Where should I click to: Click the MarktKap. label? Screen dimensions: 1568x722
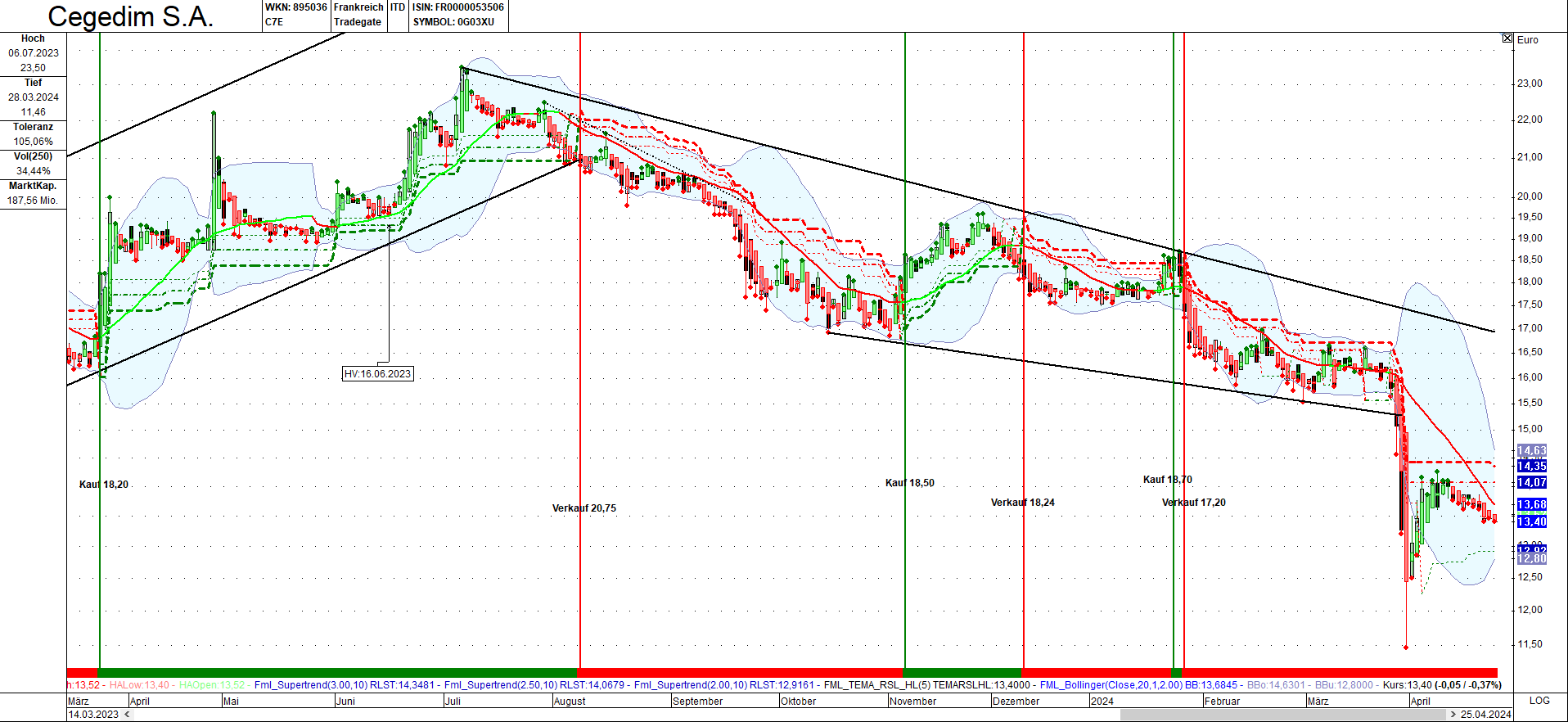33,186
